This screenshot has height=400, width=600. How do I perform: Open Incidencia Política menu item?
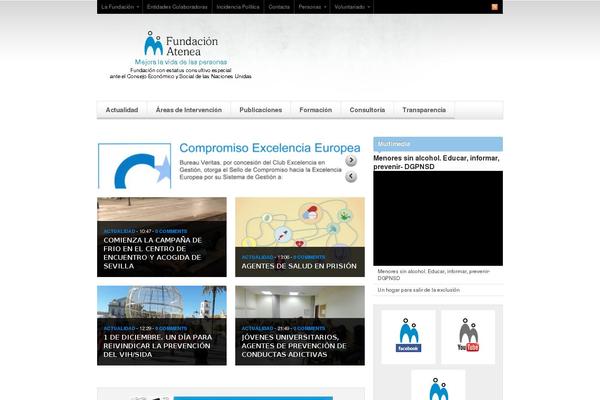coord(238,7)
